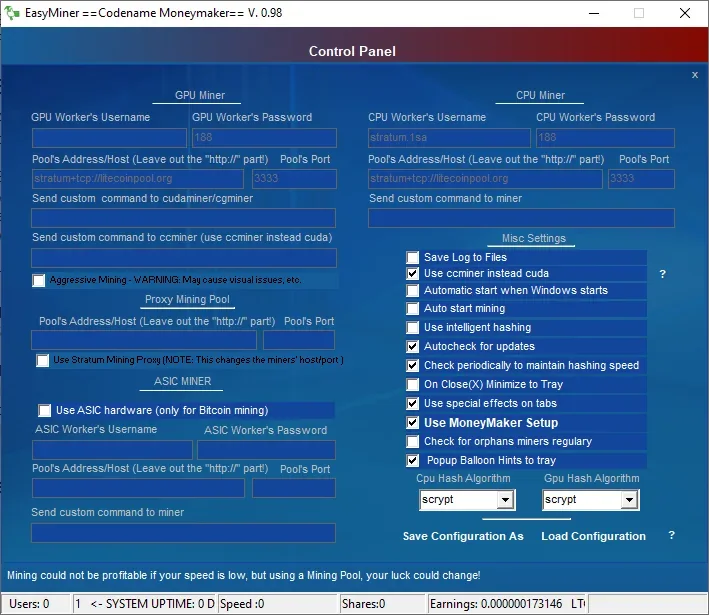Image resolution: width=709 pixels, height=615 pixels.
Task: Check the Use ASIC hardware option
Action: [45, 410]
